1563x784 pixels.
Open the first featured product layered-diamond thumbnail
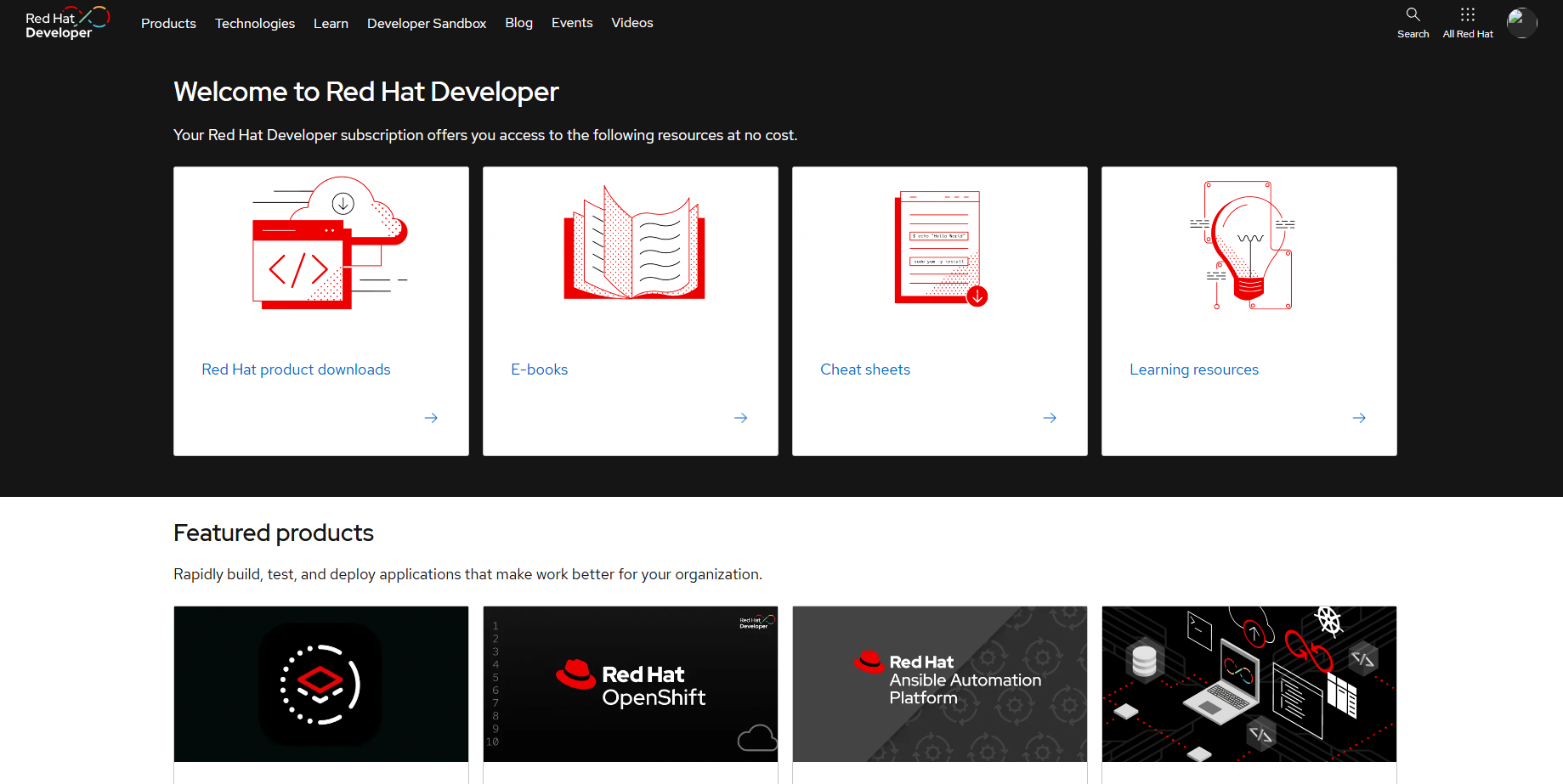(321, 684)
